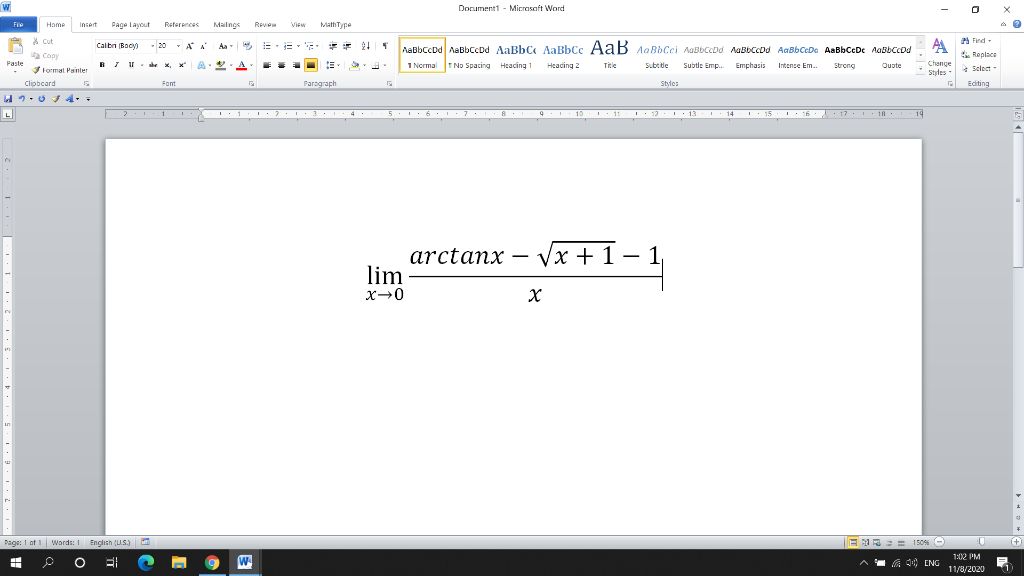Viewport: 1024px width, 576px height.
Task: Switch to the Review tab
Action: tap(265, 25)
